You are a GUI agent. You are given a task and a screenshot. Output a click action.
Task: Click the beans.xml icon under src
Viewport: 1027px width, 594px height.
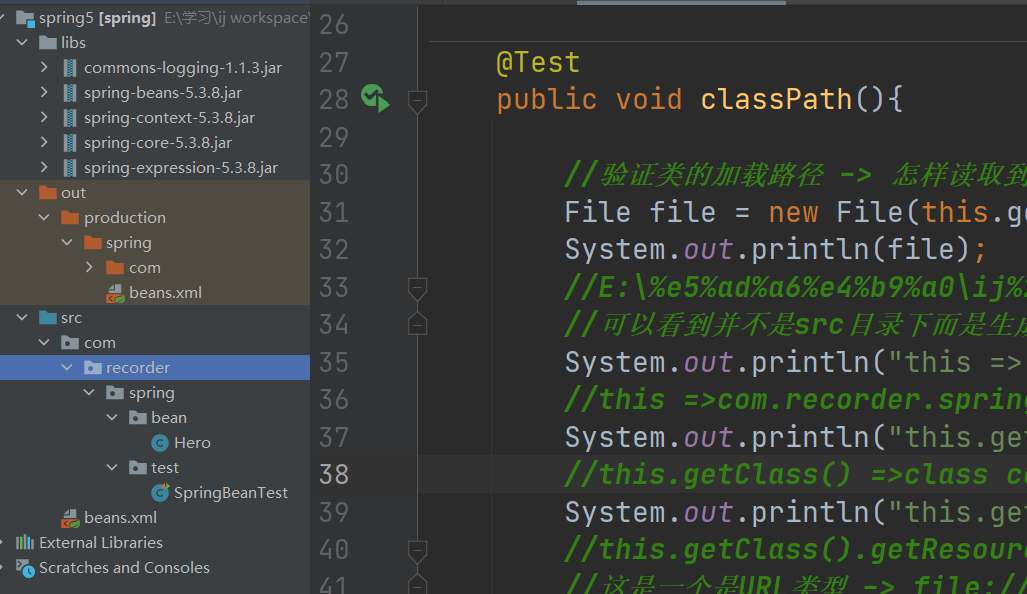pyautogui.click(x=70, y=518)
